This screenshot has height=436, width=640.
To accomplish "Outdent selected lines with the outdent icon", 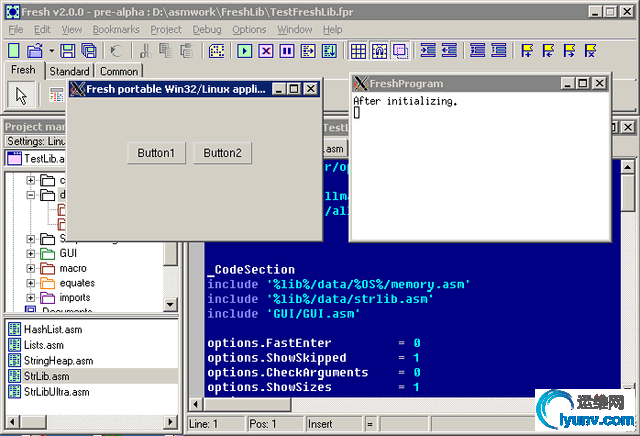I will click(449, 51).
